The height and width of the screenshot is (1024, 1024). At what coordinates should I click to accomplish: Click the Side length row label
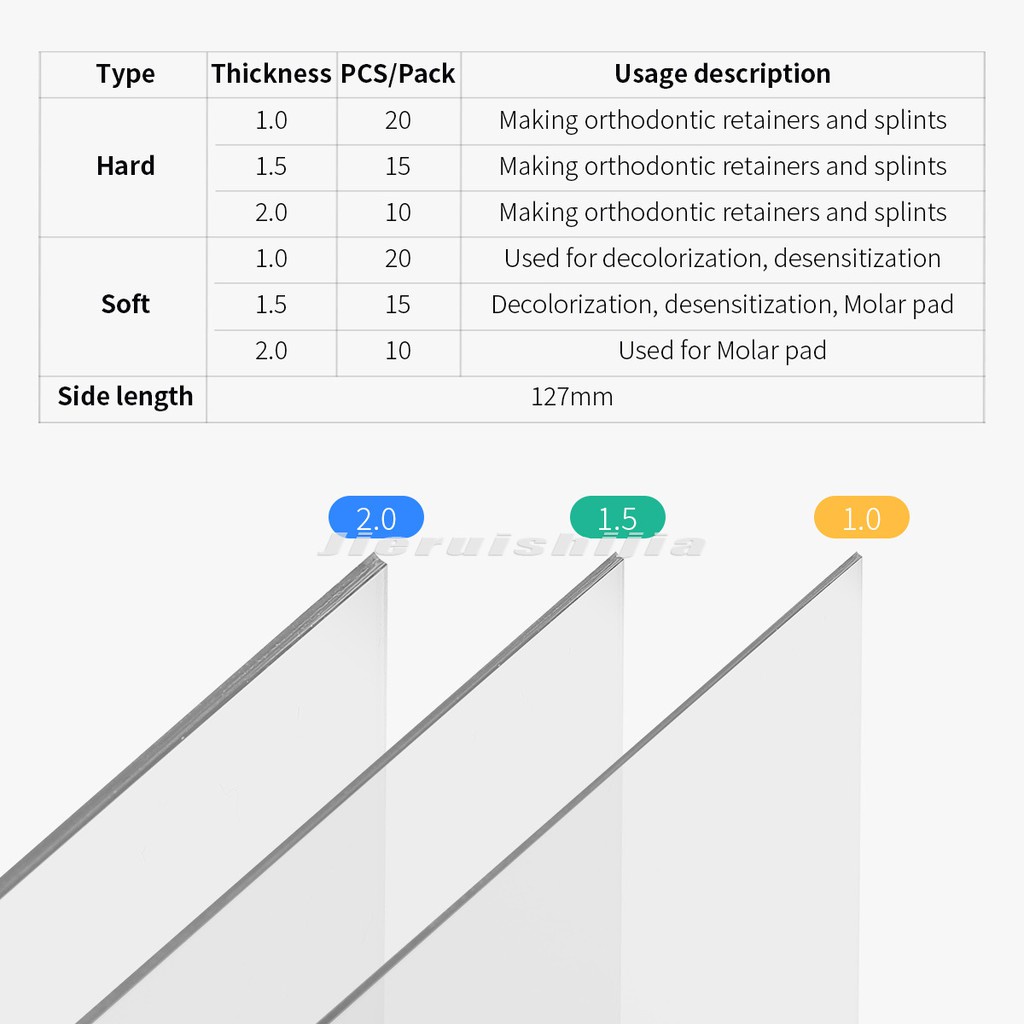pyautogui.click(x=125, y=396)
